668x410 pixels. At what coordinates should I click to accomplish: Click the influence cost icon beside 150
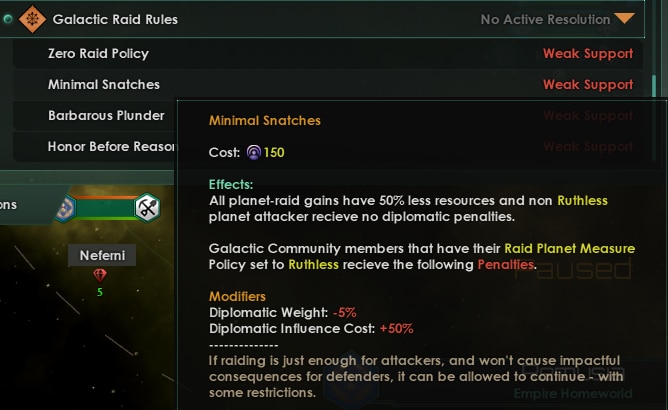point(254,152)
